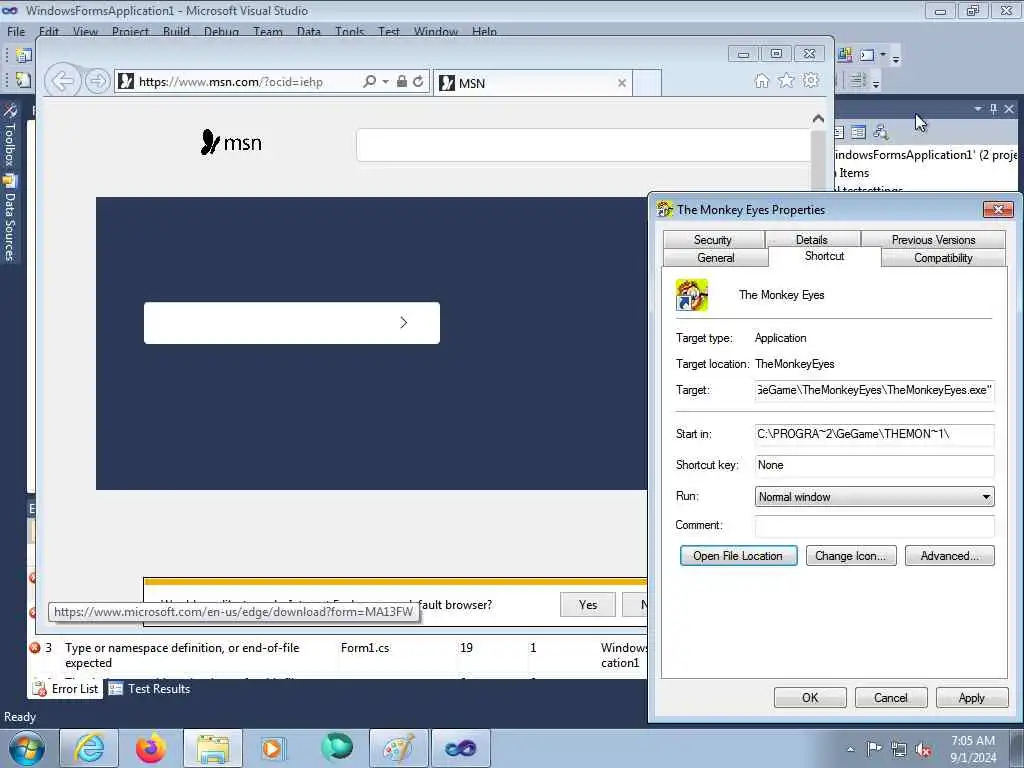Image resolution: width=1024 pixels, height=768 pixels.
Task: Click the Target path field
Action: click(x=874, y=390)
